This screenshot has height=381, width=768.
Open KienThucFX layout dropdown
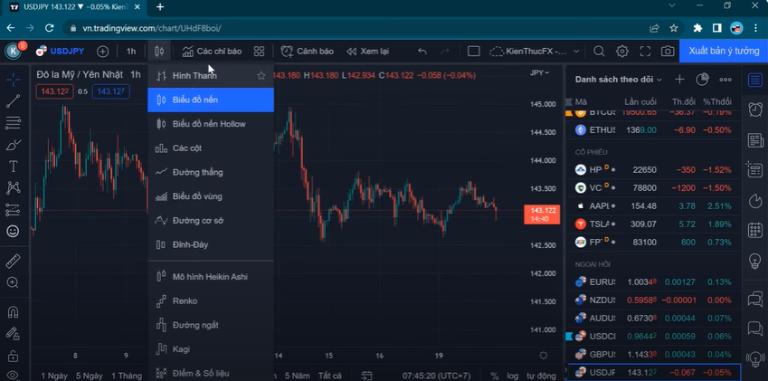pyautogui.click(x=535, y=51)
